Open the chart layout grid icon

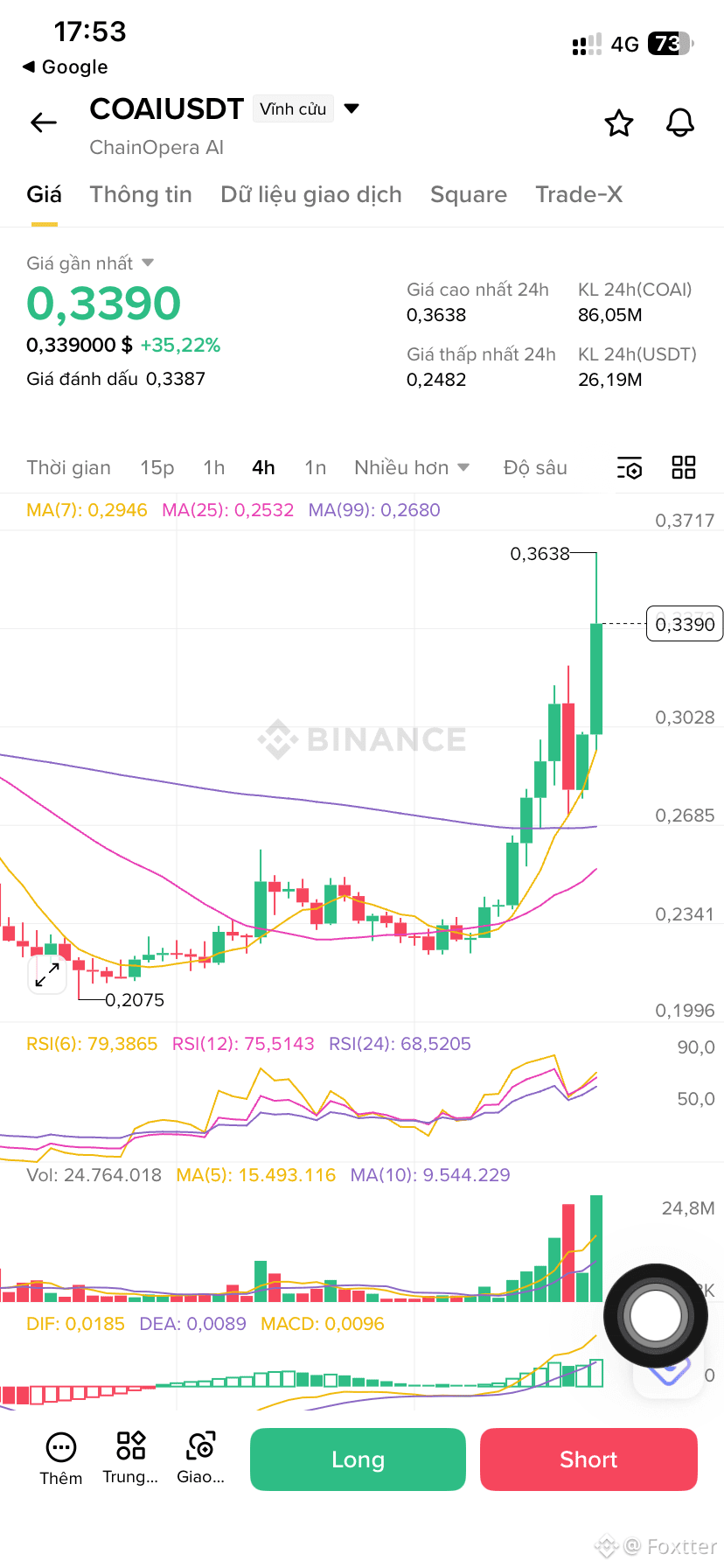coord(684,467)
